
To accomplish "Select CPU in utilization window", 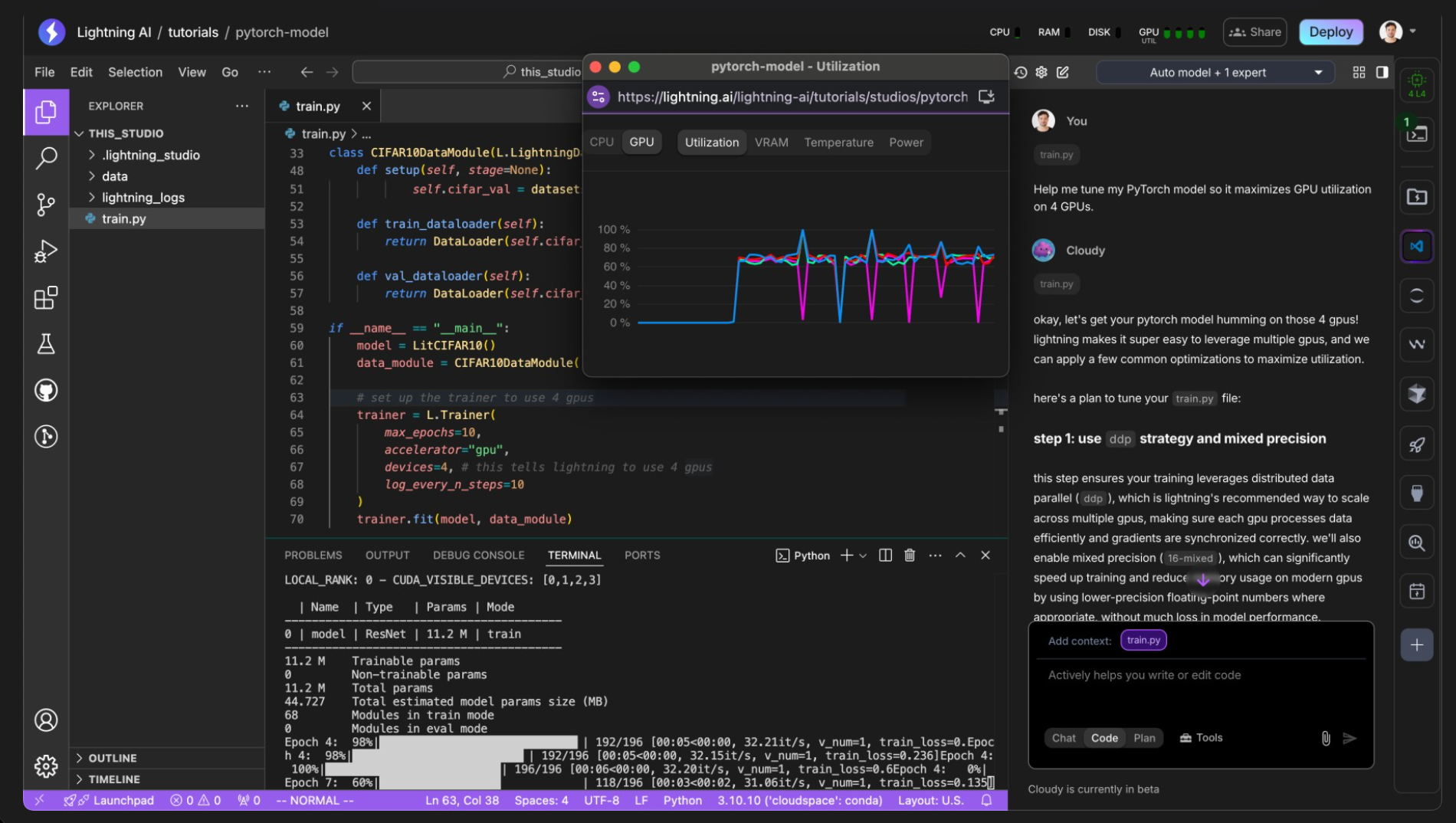I will pyautogui.click(x=602, y=143).
